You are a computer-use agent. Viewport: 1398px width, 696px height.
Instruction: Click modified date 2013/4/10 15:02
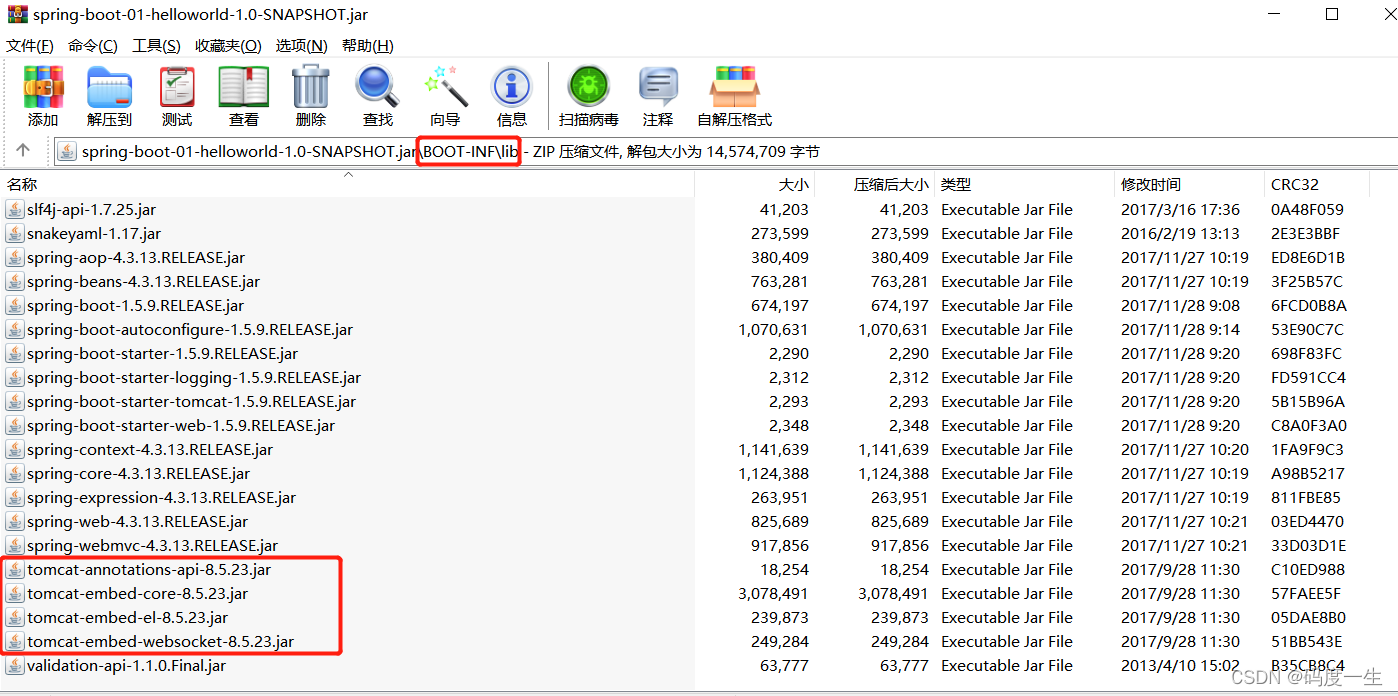tap(1180, 666)
